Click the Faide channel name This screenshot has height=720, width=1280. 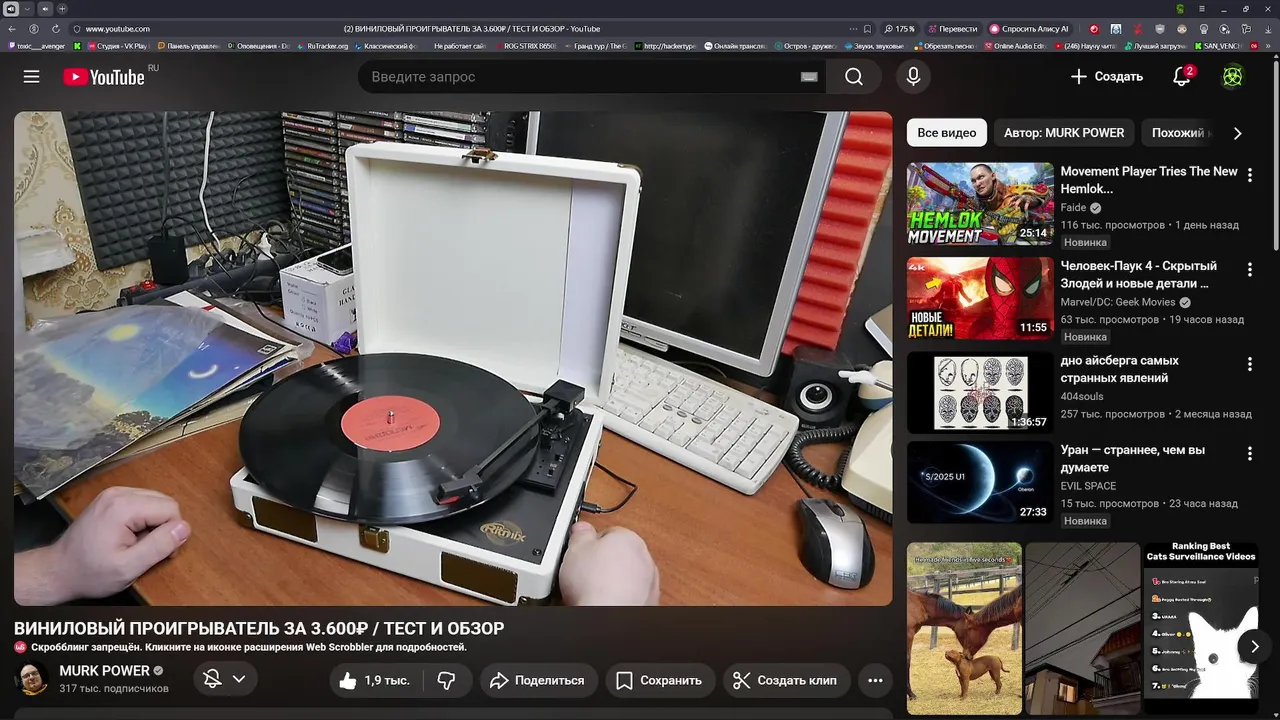1073,208
